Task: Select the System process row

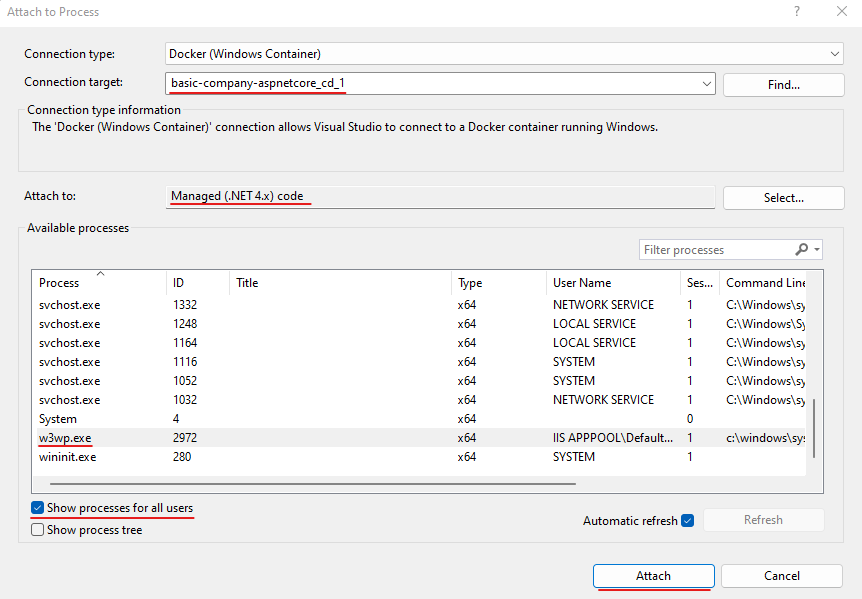Action: pos(421,419)
